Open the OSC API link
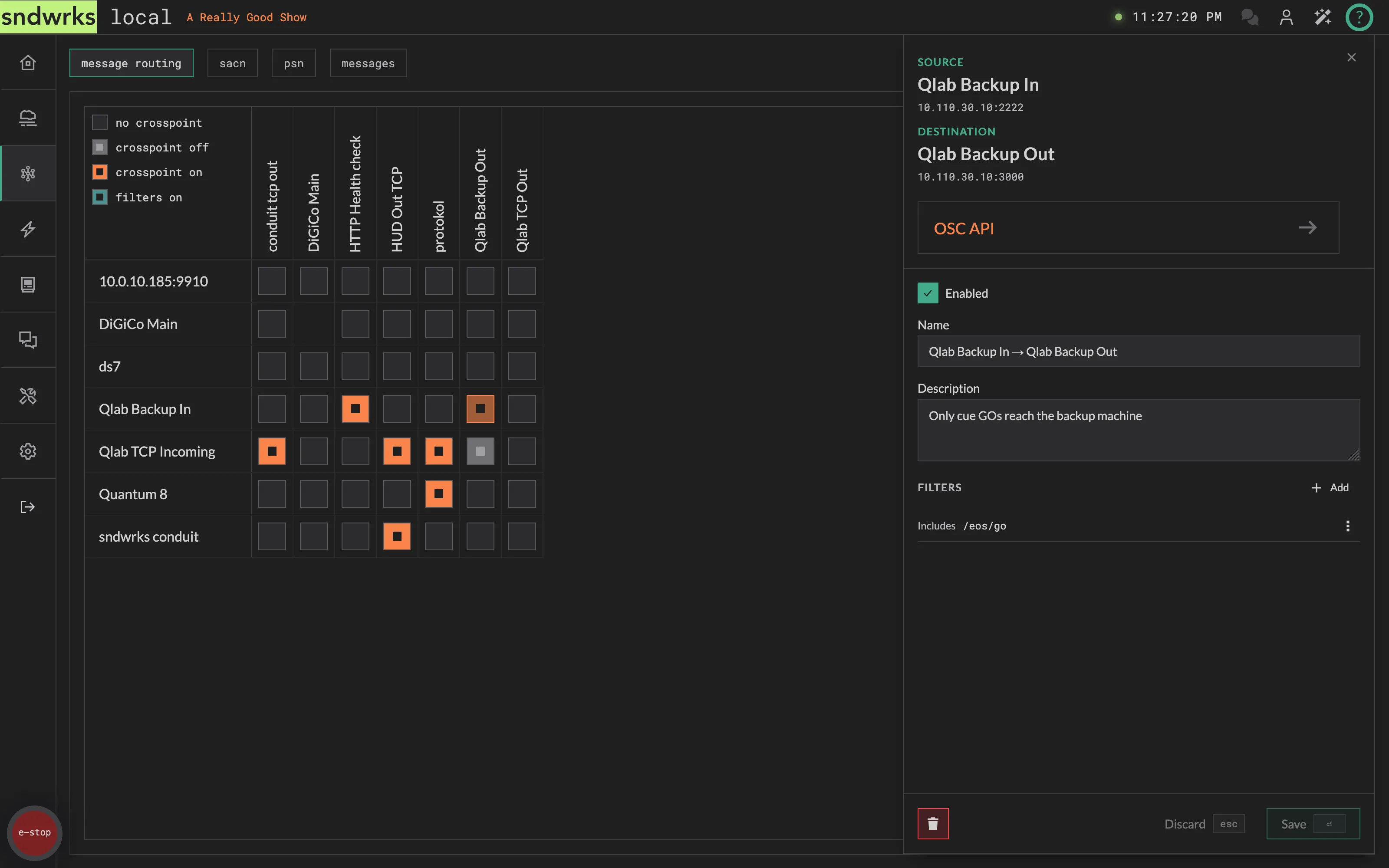The width and height of the screenshot is (1389, 868). pos(1128,227)
